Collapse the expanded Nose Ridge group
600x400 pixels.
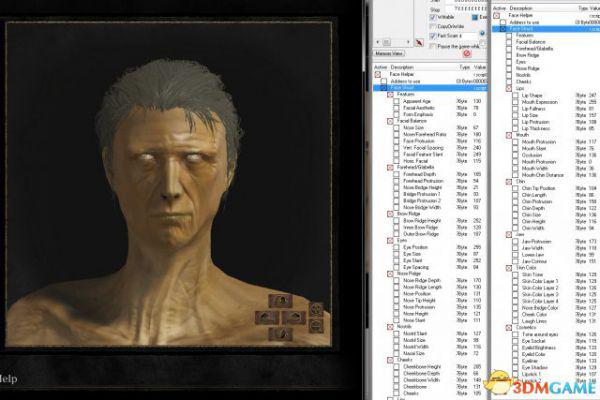click(x=390, y=274)
